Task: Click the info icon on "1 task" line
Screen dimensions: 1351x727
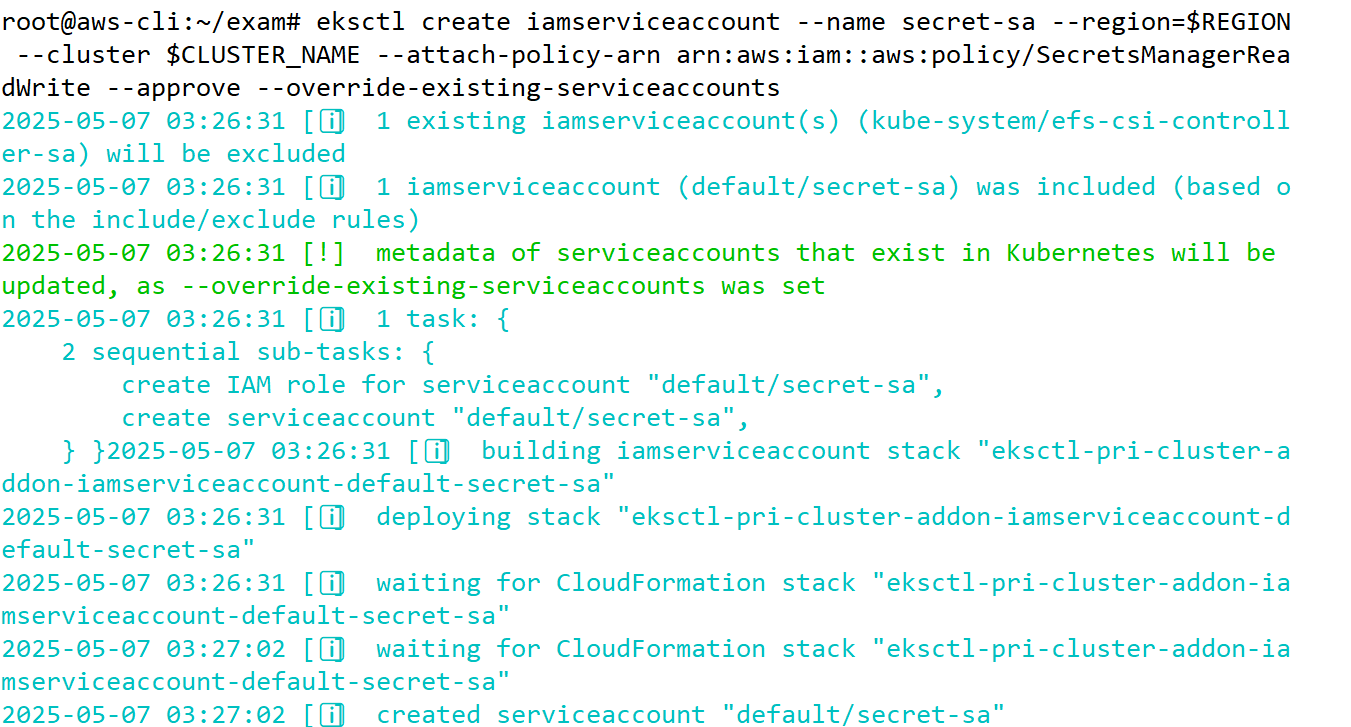Action: pos(331,320)
